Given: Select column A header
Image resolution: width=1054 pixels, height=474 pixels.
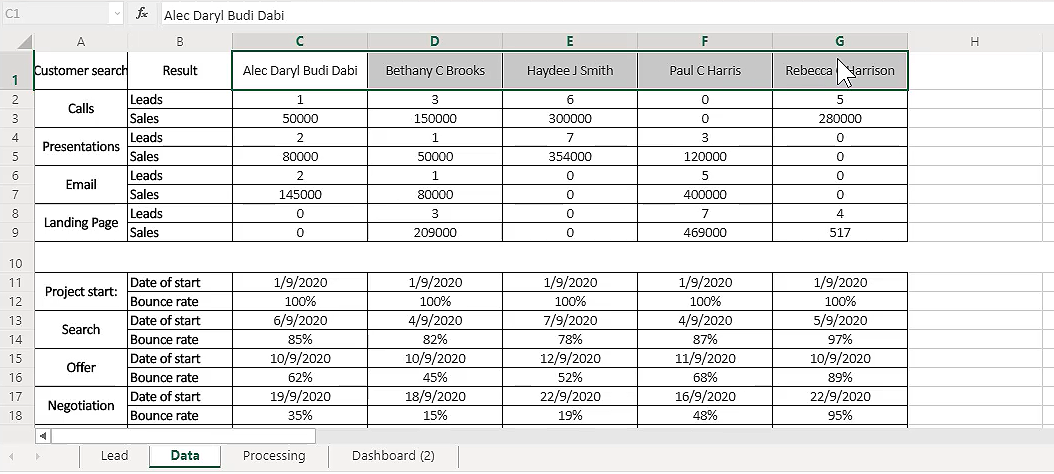Looking at the screenshot, I should [x=81, y=41].
